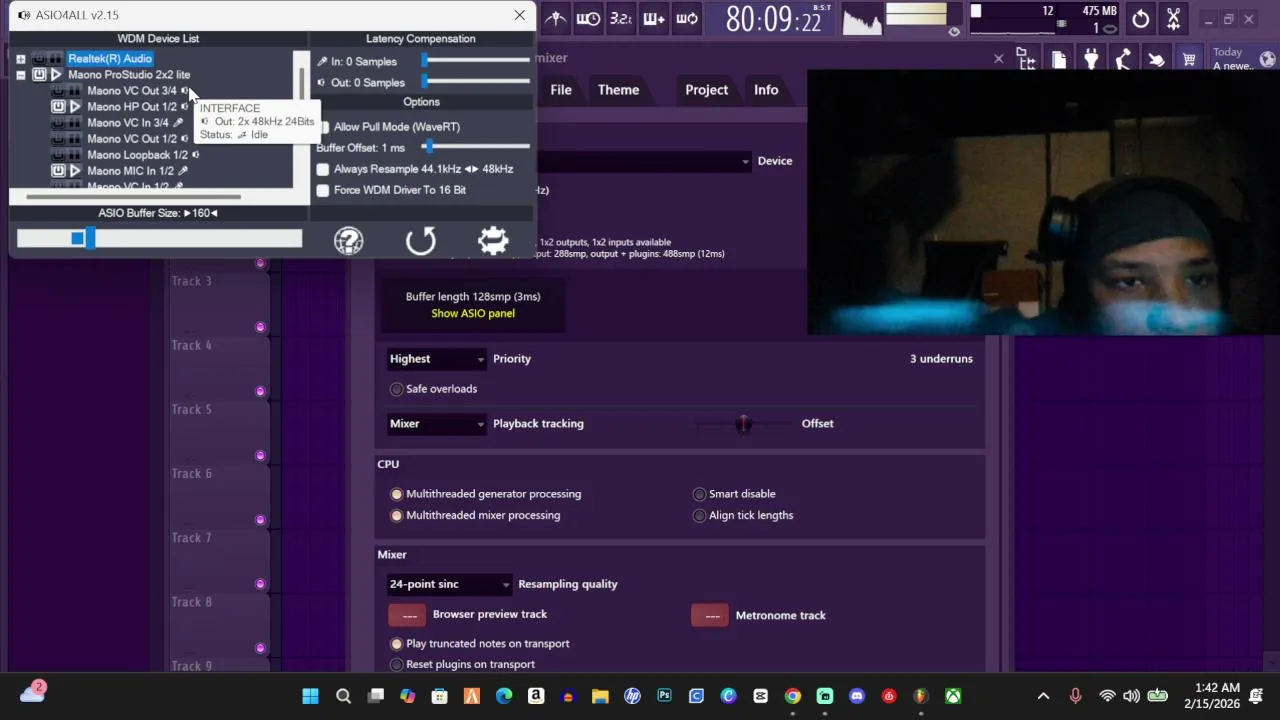Screen dimensions: 1280x720
Task: Click the WDM device list horizontal scrollbar
Action: point(135,197)
